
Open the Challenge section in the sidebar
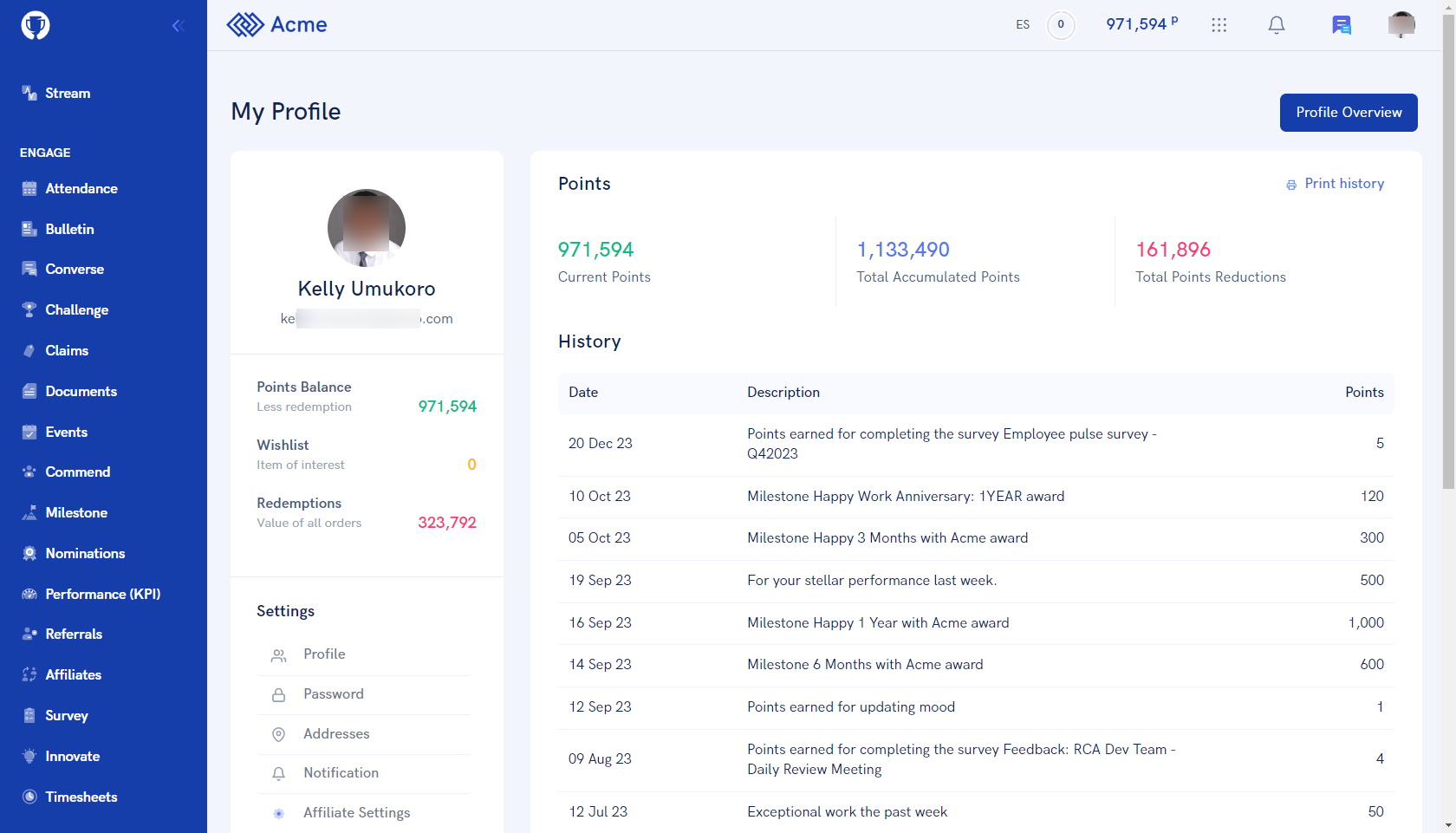click(x=76, y=309)
